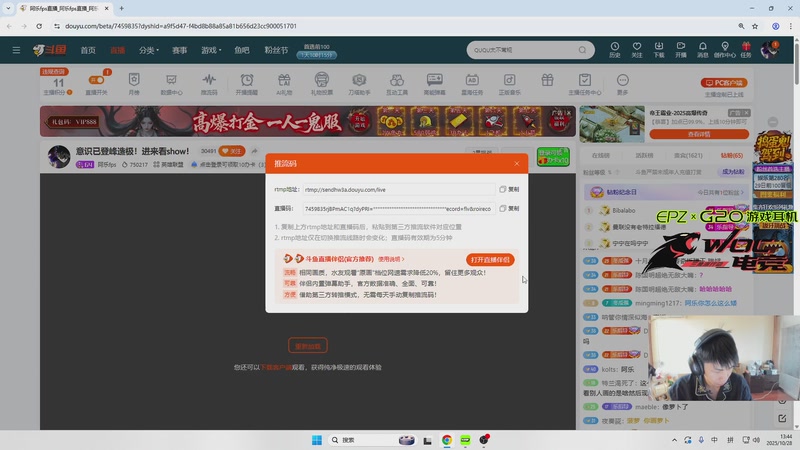Go to 首页 in navigation
Screen dimensions: 800x450
tap(88, 50)
